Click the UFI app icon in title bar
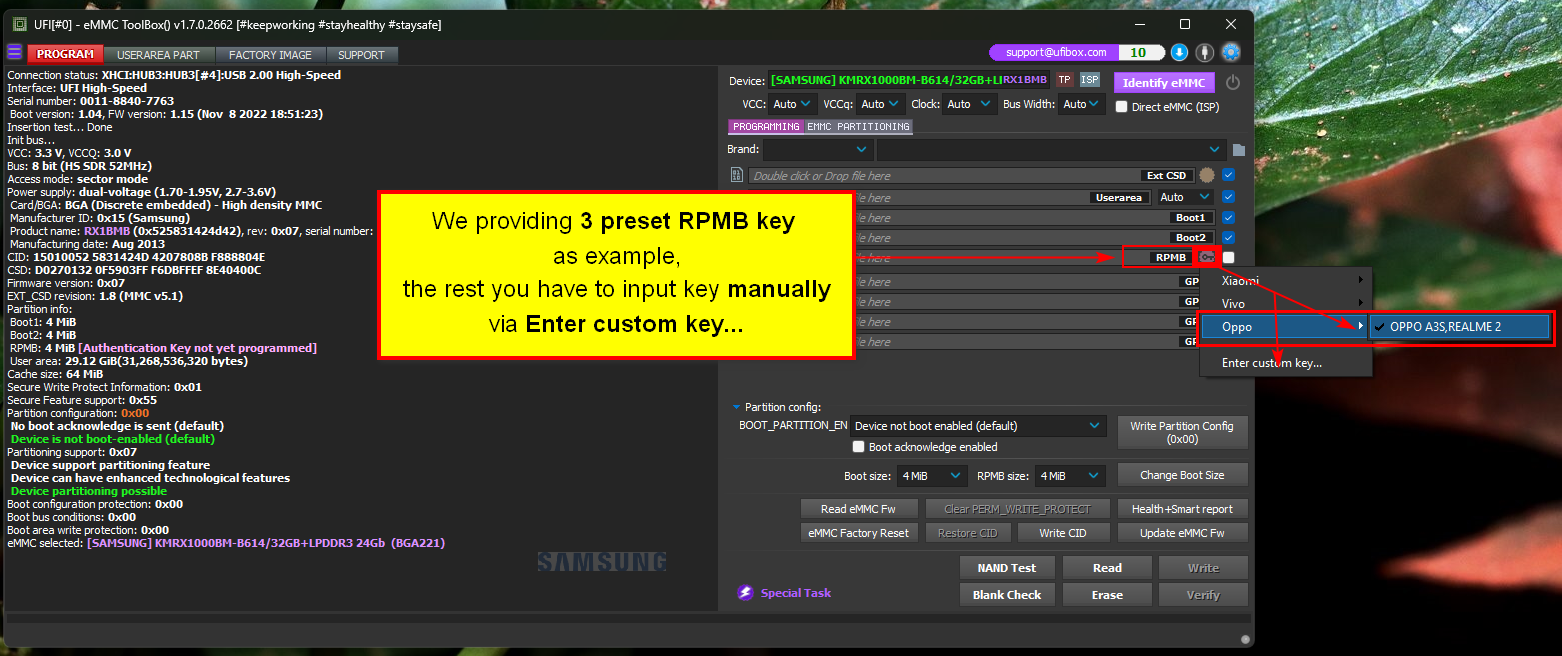The height and width of the screenshot is (656, 1562). [x=19, y=24]
